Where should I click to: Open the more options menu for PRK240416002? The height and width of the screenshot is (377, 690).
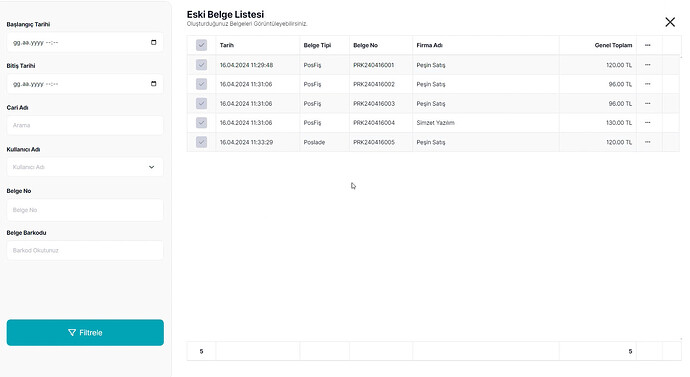[647, 84]
